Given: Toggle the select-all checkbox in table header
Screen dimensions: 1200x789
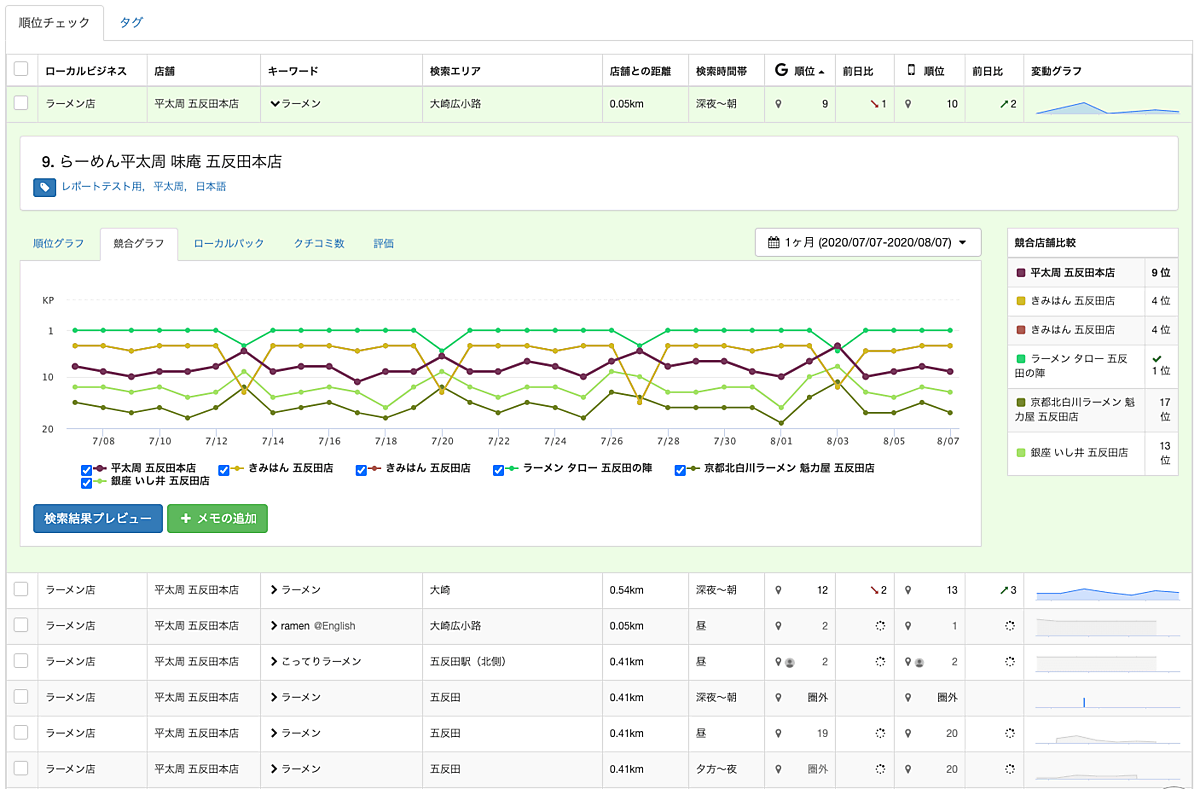Looking at the screenshot, I should point(21,70).
